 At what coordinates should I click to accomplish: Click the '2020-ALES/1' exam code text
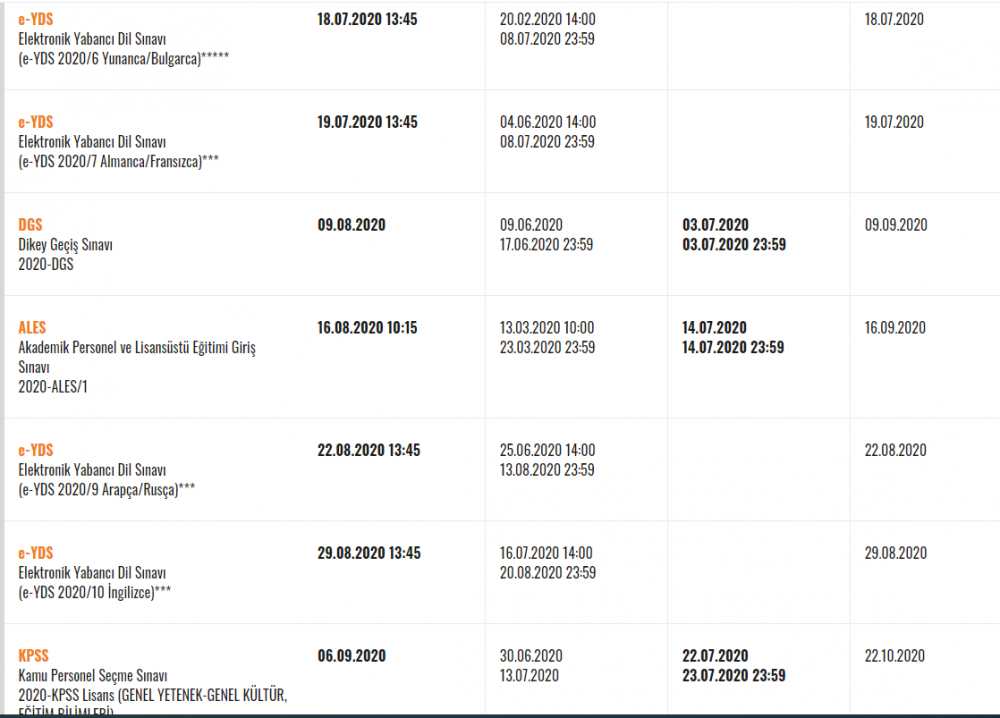[54, 386]
